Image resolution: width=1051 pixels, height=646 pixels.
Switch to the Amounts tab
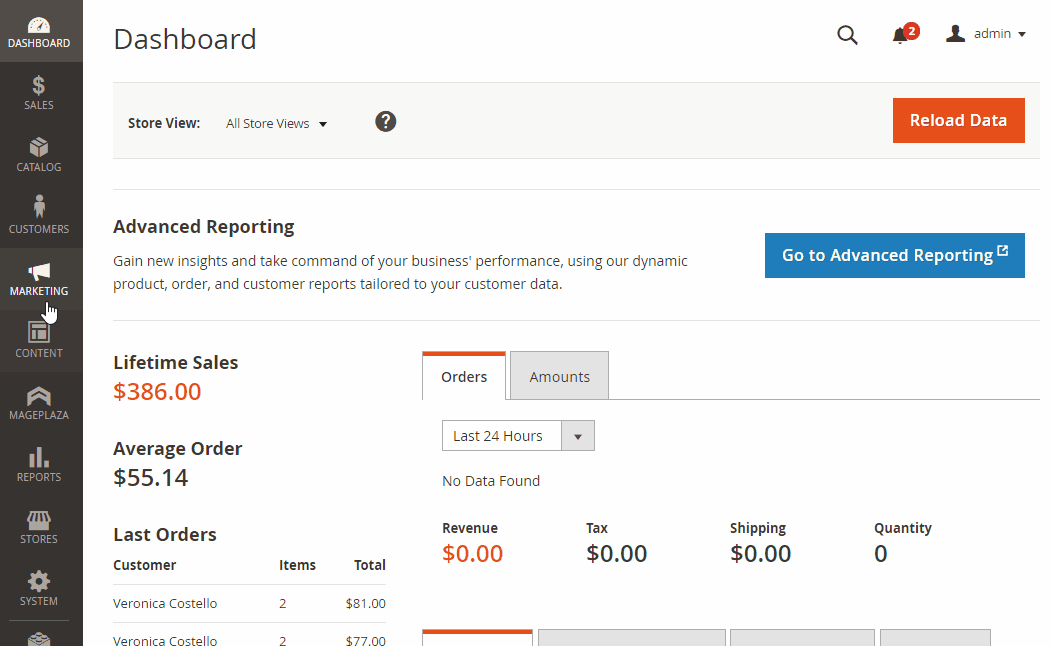pyautogui.click(x=559, y=377)
